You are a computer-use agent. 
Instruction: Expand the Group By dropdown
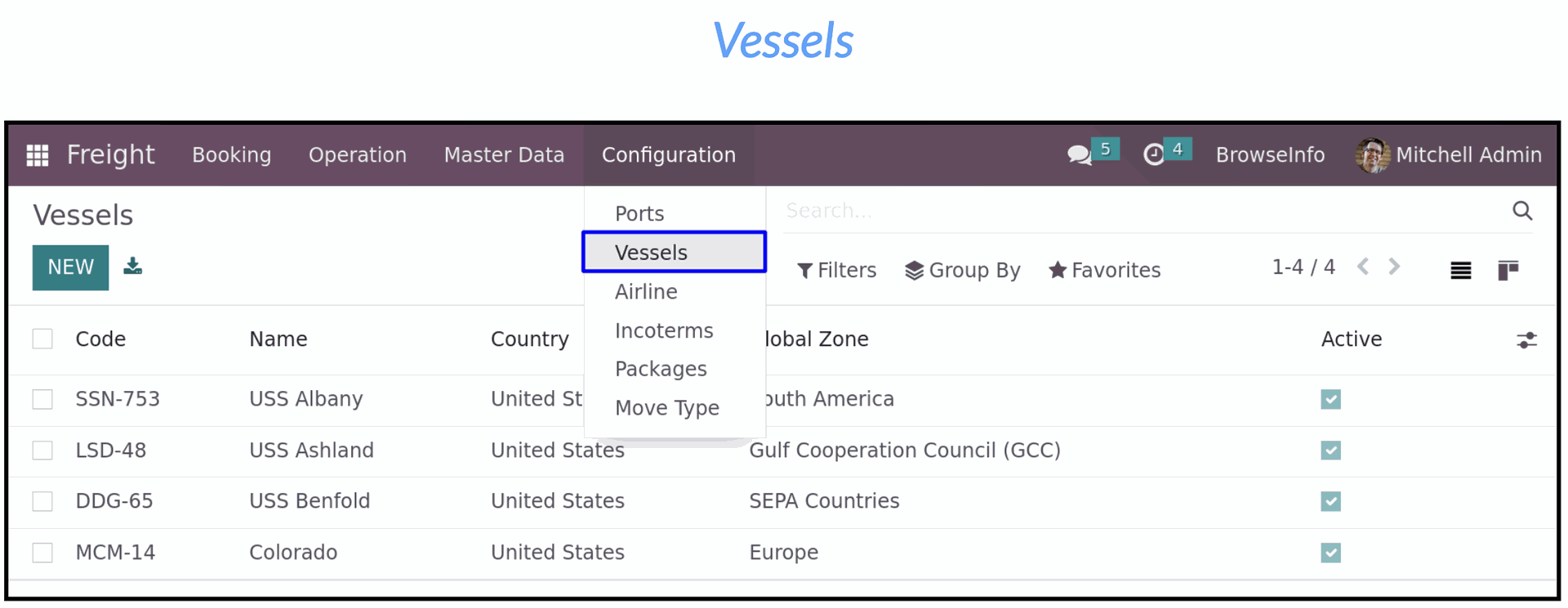963,270
